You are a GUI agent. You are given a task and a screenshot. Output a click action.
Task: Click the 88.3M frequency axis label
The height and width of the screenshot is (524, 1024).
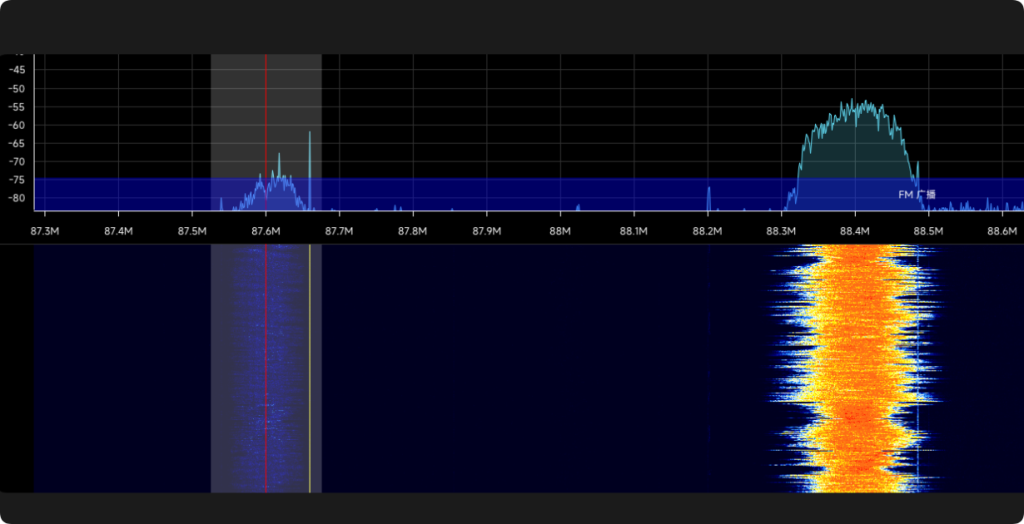(781, 232)
